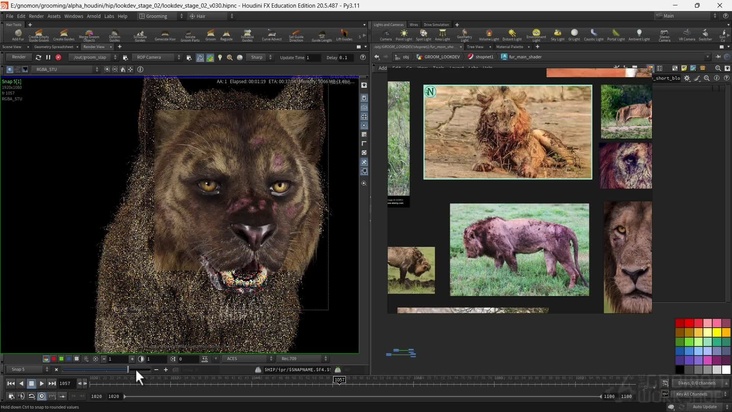Click the play forward button
732x412 pixels.
tap(42, 384)
